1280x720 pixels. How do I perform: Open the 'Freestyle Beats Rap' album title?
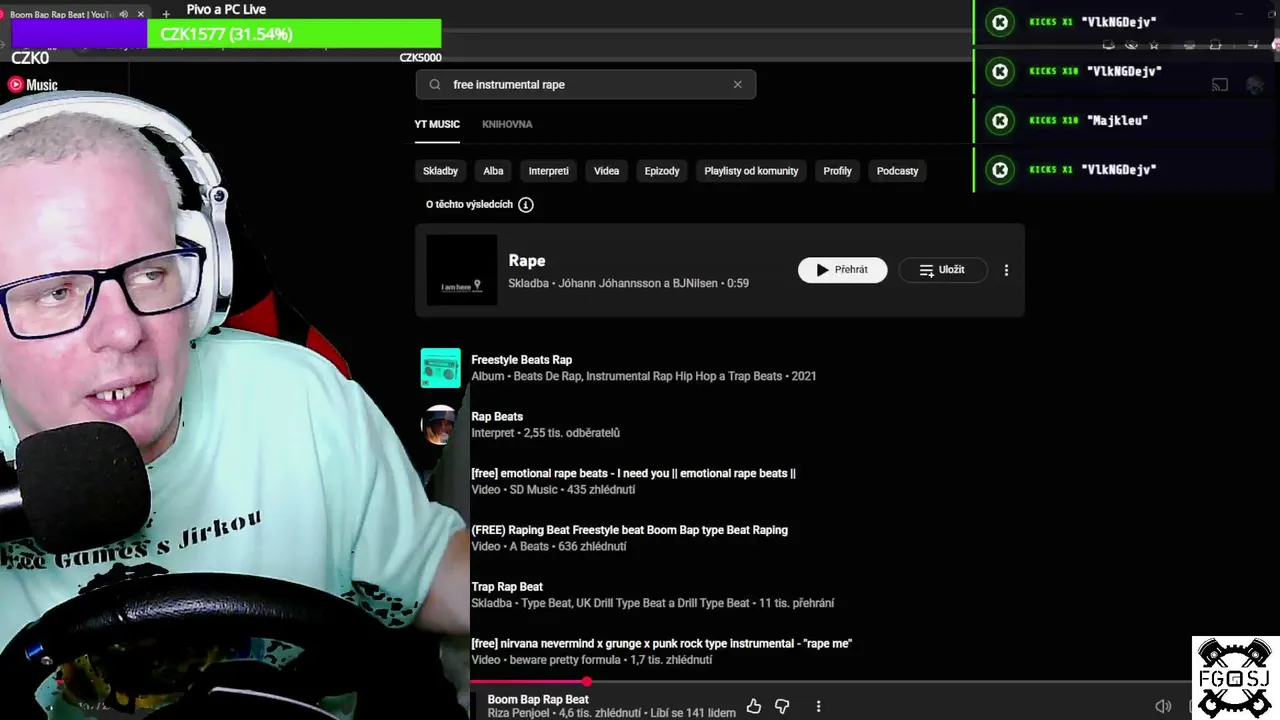pos(521,360)
